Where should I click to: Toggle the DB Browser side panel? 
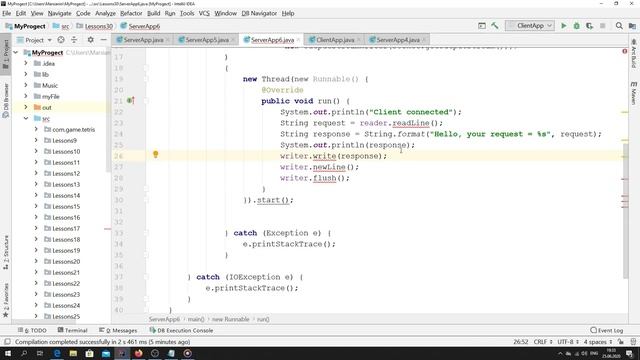(x=6, y=100)
